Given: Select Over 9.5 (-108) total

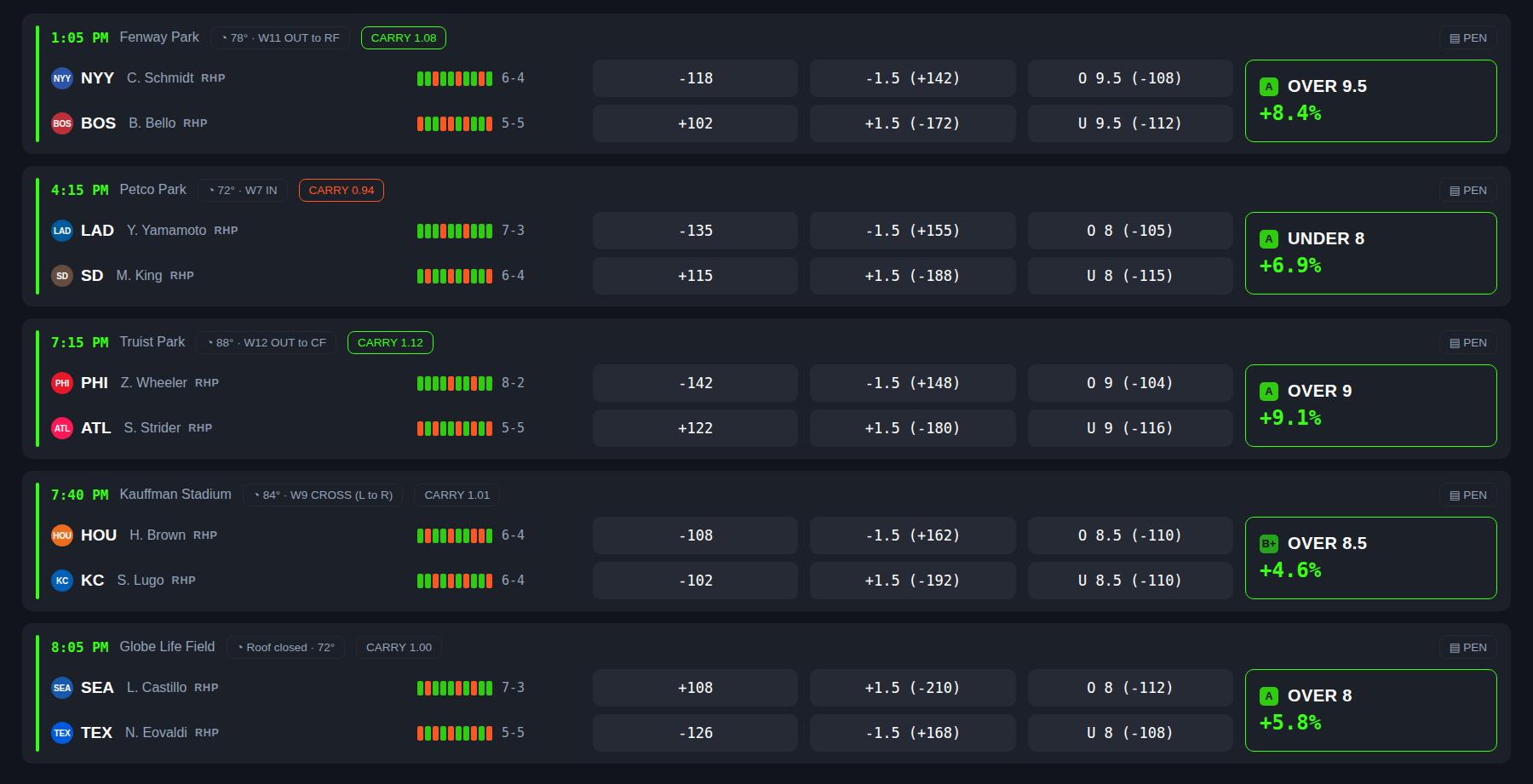Looking at the screenshot, I should [x=1130, y=78].
